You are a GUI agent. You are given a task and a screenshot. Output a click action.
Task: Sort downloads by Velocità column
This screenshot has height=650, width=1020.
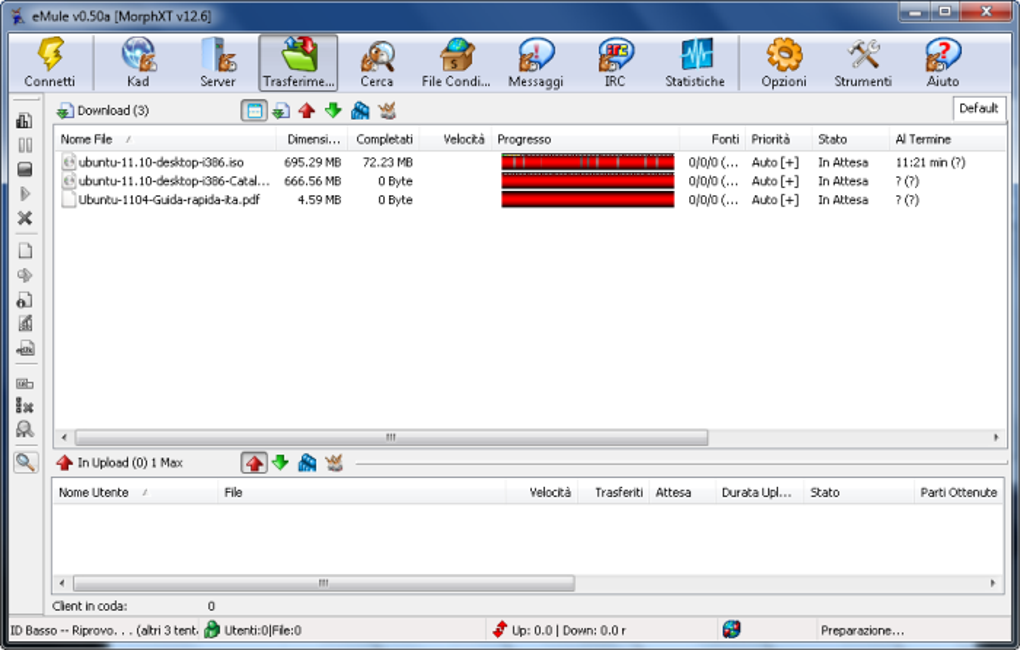pyautogui.click(x=456, y=139)
